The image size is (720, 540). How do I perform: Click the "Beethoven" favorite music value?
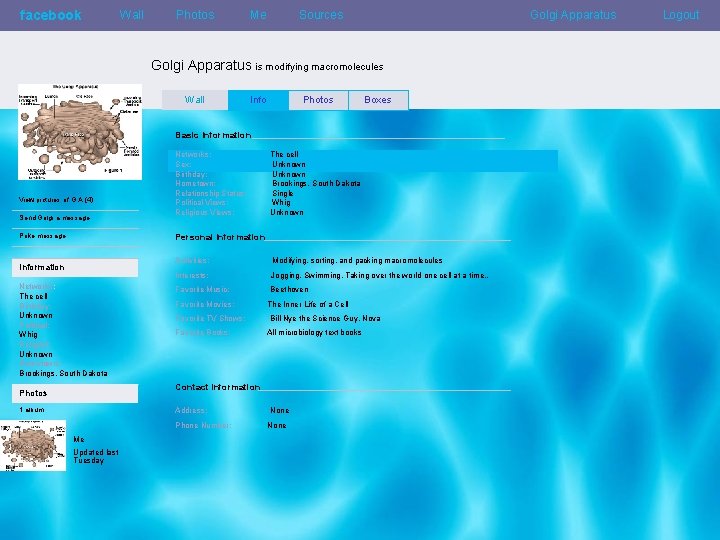[289, 289]
